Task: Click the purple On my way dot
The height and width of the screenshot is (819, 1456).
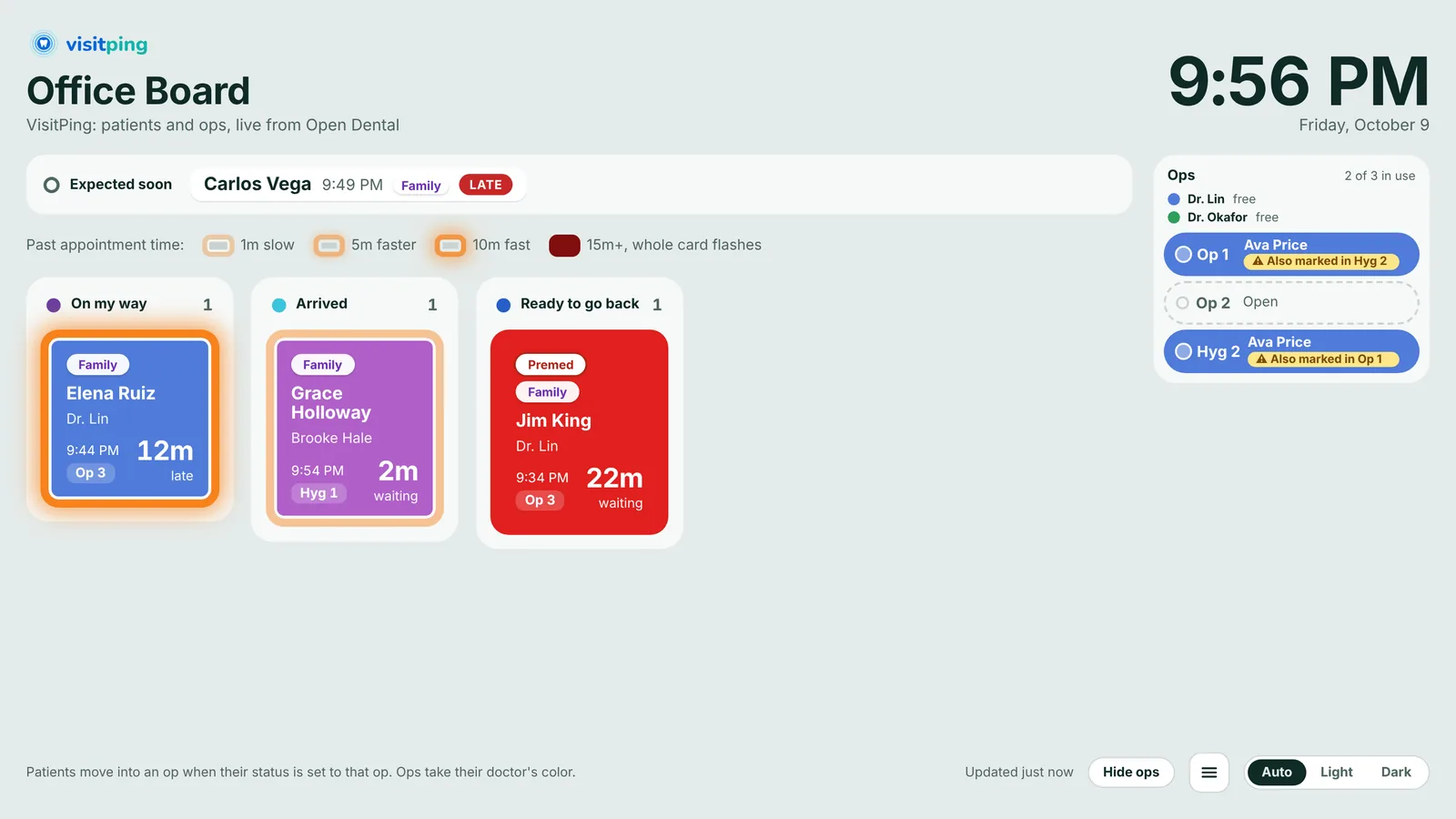Action: pyautogui.click(x=54, y=305)
